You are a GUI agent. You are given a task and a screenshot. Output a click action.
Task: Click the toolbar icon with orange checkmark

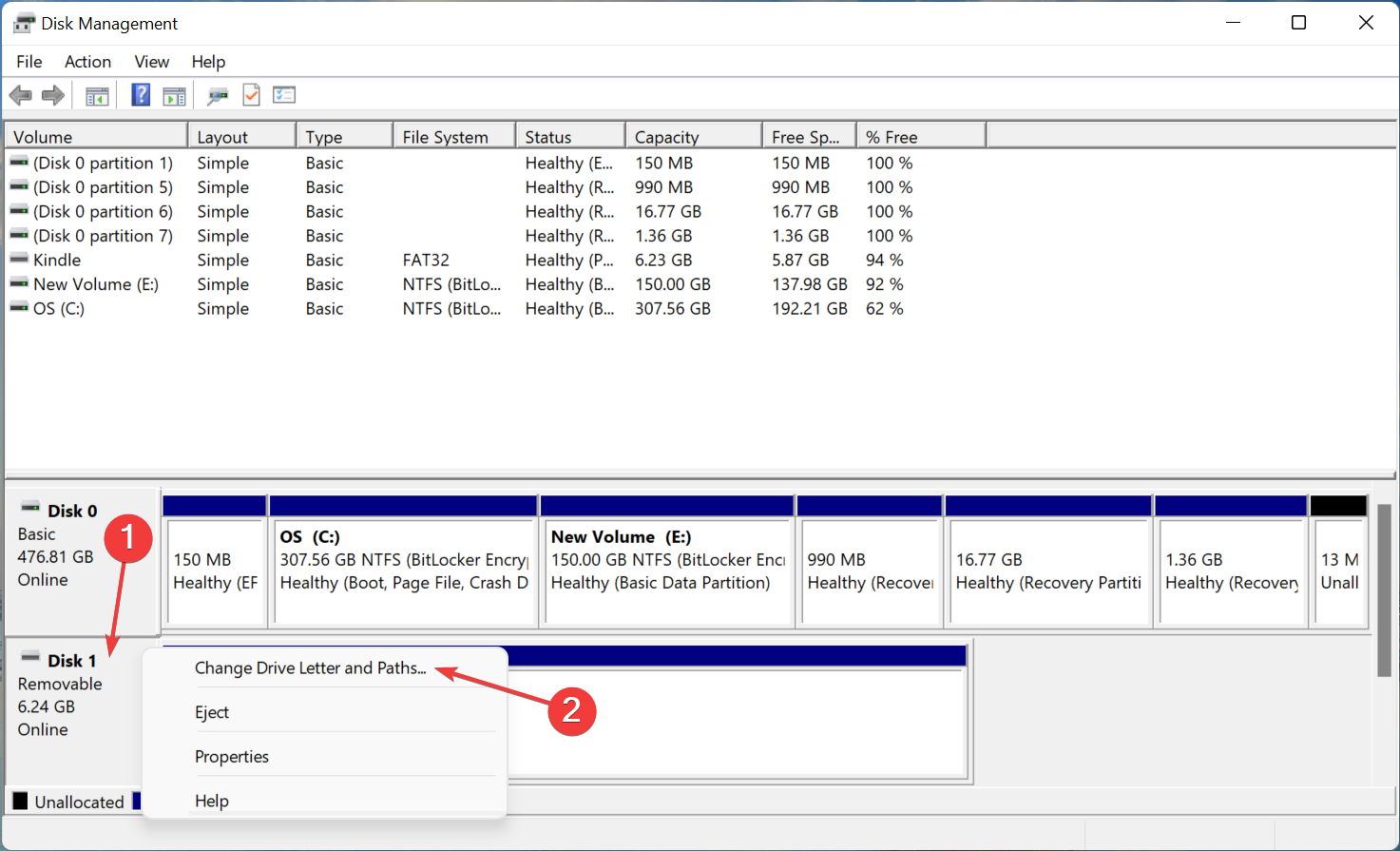251,95
